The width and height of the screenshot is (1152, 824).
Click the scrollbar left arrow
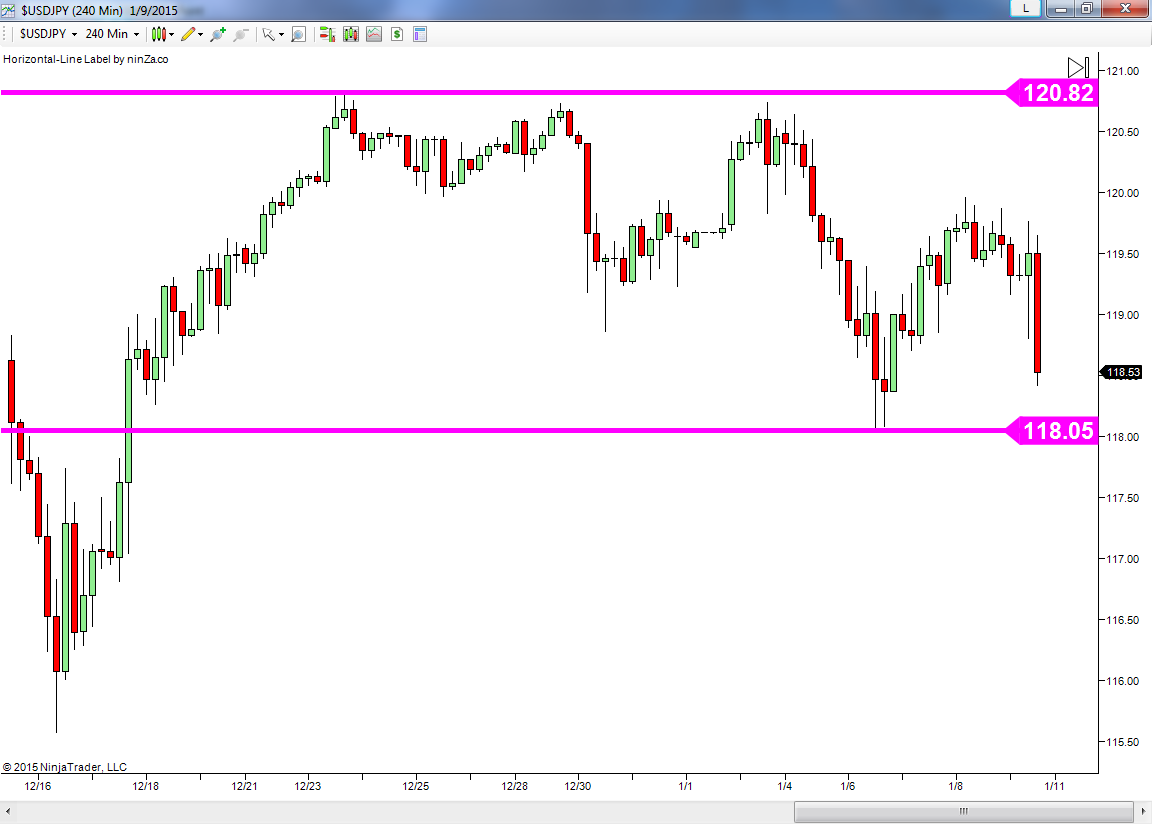(x=7, y=812)
